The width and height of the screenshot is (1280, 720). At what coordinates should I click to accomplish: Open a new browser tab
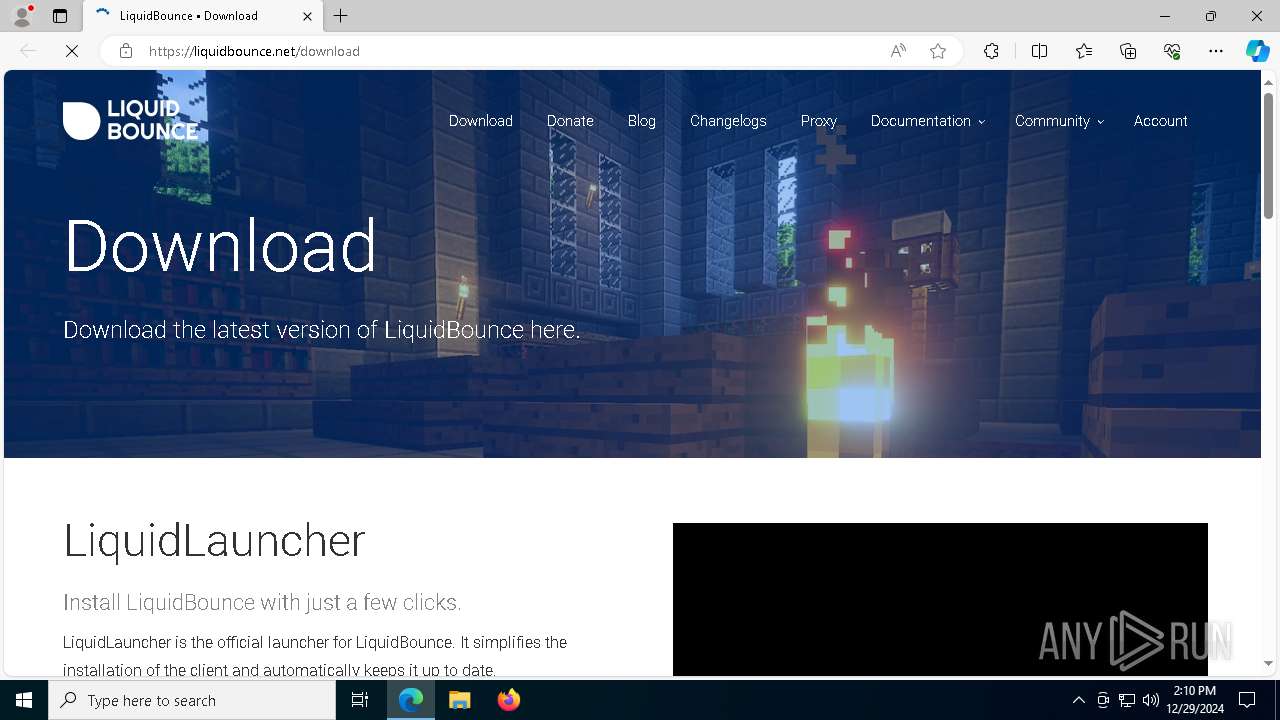point(341,16)
